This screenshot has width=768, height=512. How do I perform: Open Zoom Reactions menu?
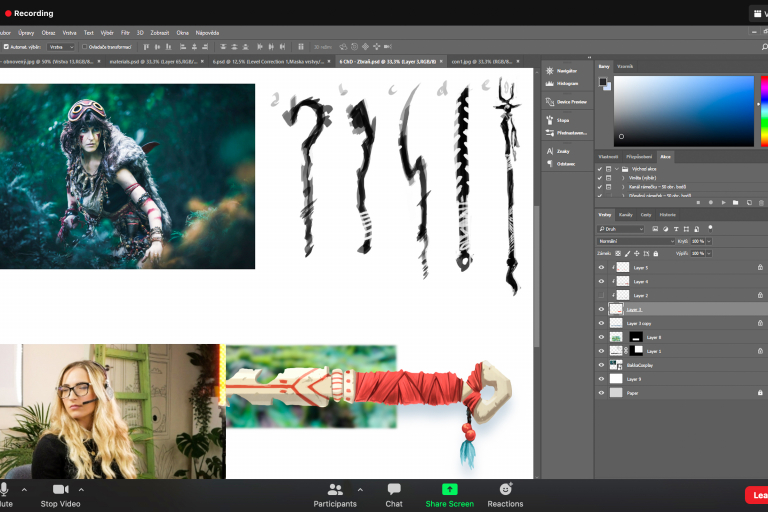pos(506,493)
